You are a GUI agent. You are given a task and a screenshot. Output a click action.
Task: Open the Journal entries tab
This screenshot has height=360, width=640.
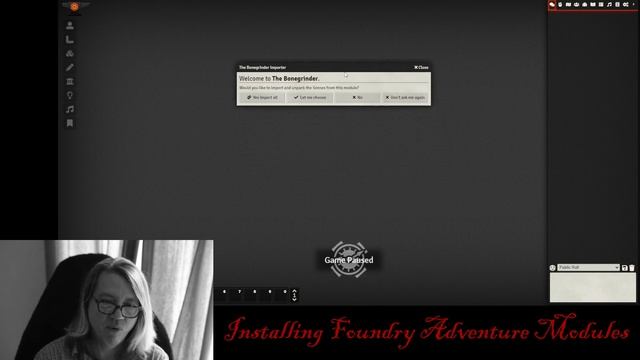(x=593, y=4)
